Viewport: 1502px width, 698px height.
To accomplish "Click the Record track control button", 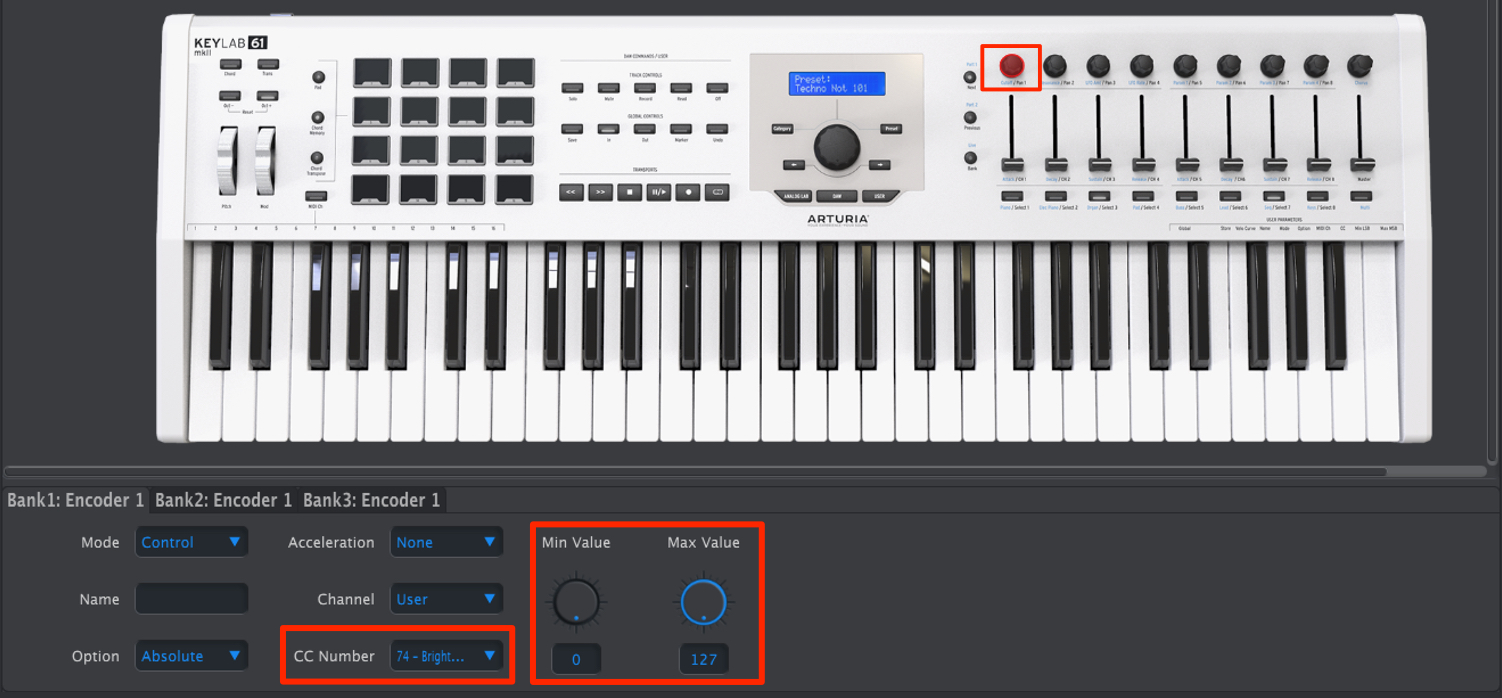I will coord(645,88).
